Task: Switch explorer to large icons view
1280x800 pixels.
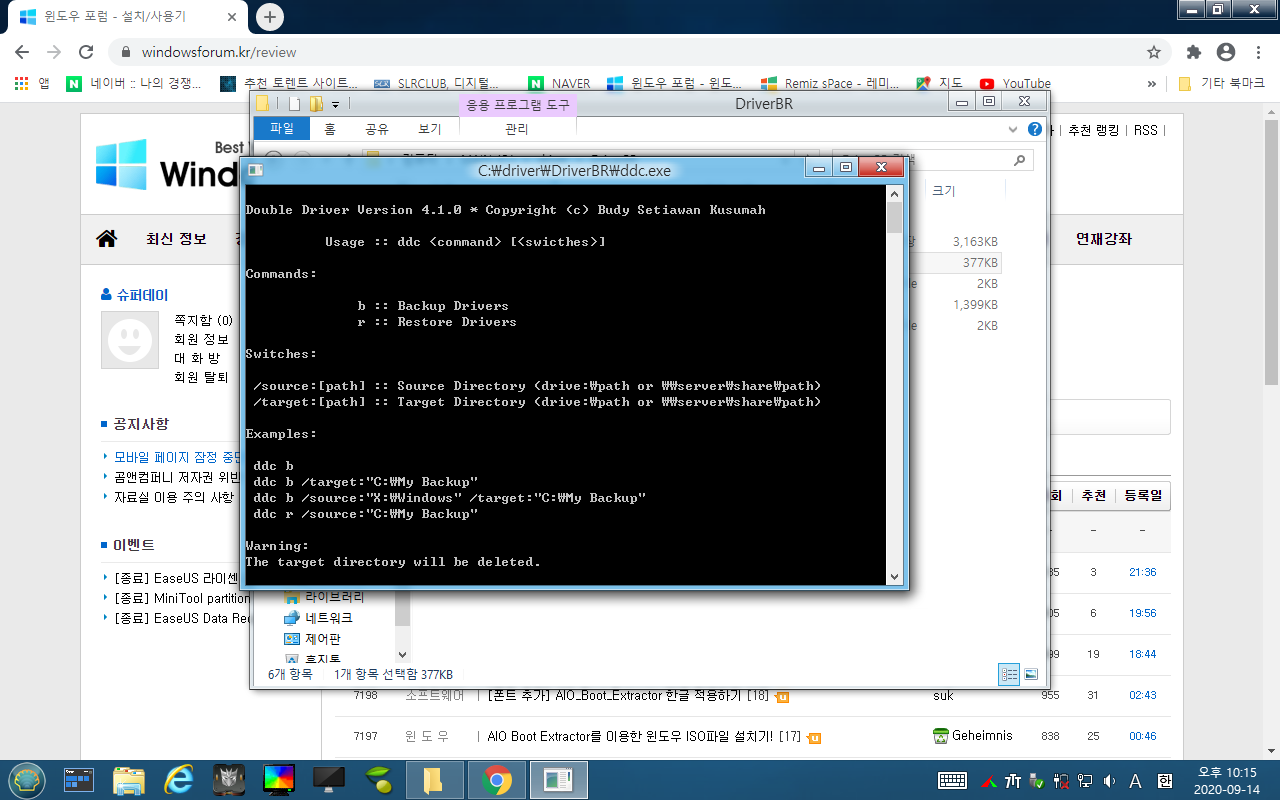Action: coord(1031,674)
